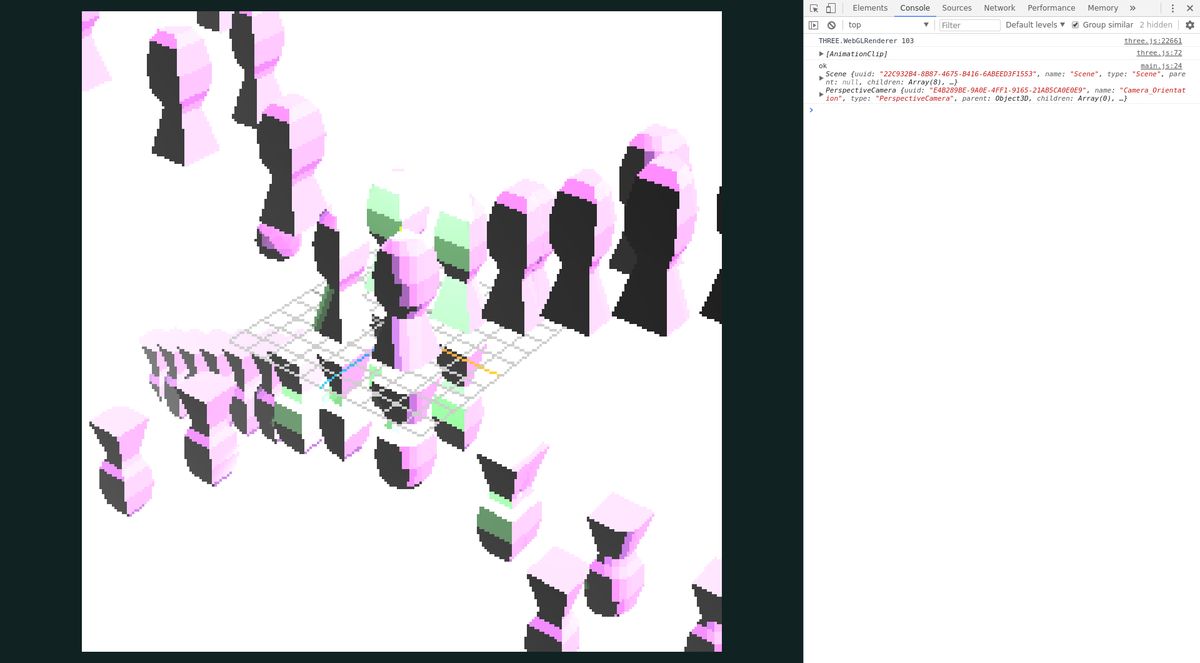Open the main.js:24 source link
1200x663 pixels.
point(1161,66)
